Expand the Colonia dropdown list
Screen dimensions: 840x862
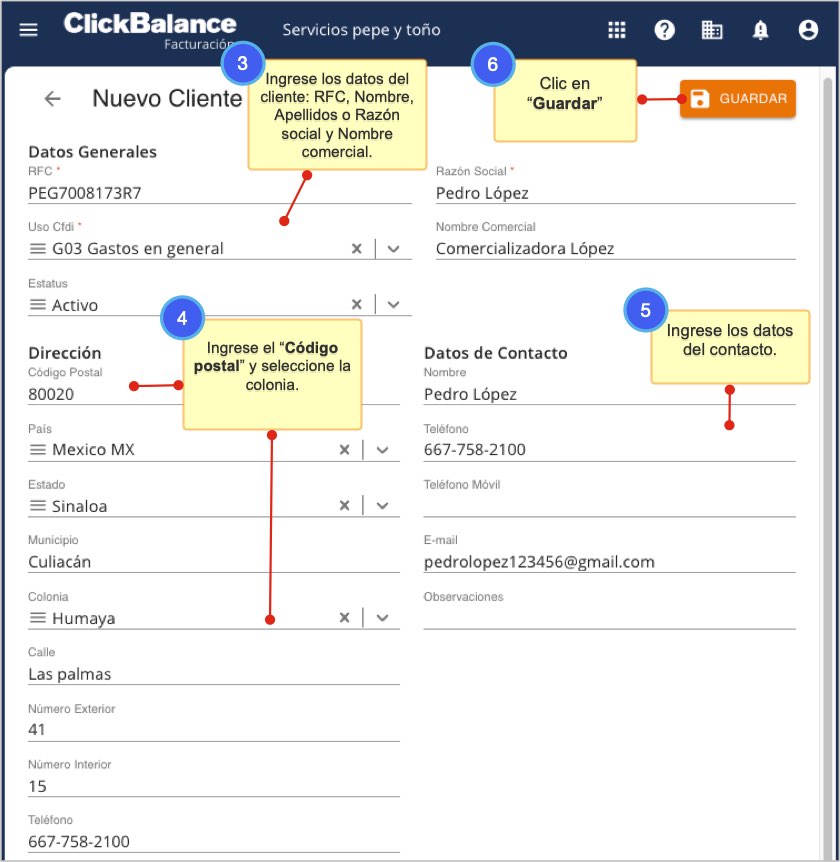382,618
